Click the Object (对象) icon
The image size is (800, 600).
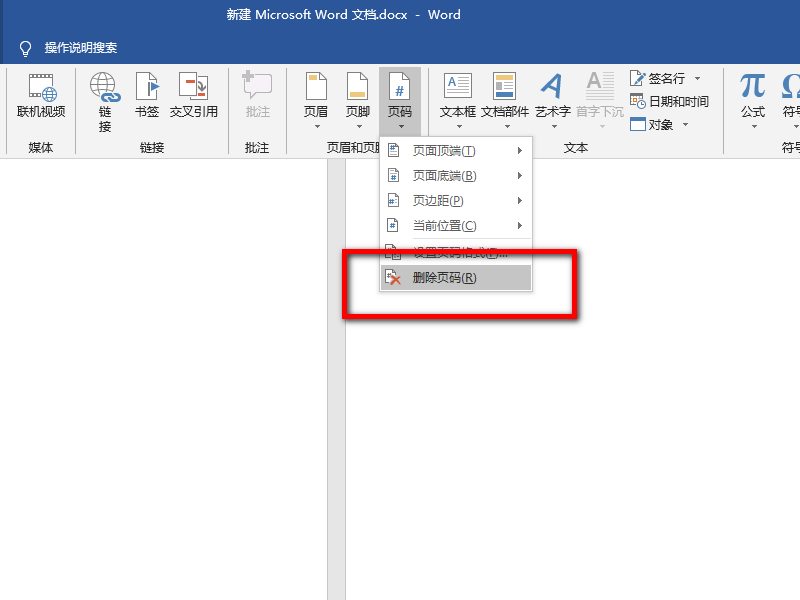(x=638, y=124)
